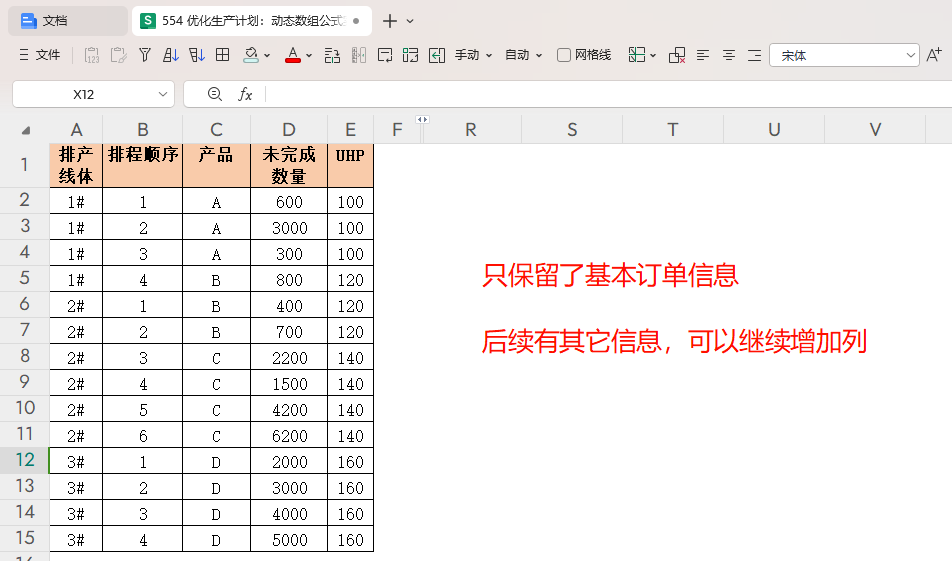This screenshot has height=561, width=952.
Task: Click the 产品 header cell
Action: pos(216,165)
